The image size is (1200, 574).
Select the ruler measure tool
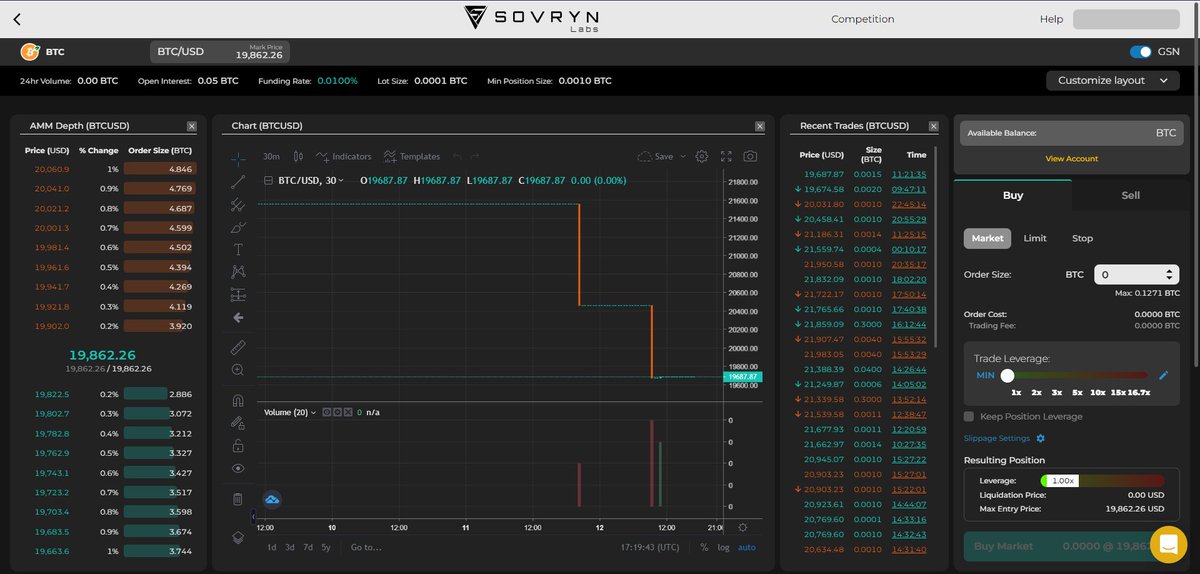coord(238,347)
